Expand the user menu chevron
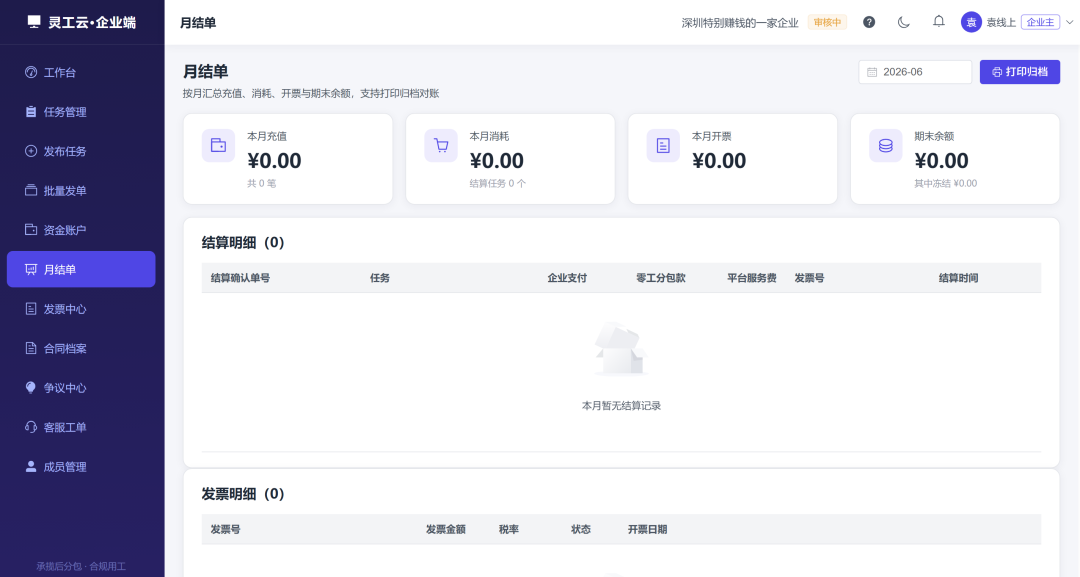Screen dimensions: 1080x577 point(1070,22)
